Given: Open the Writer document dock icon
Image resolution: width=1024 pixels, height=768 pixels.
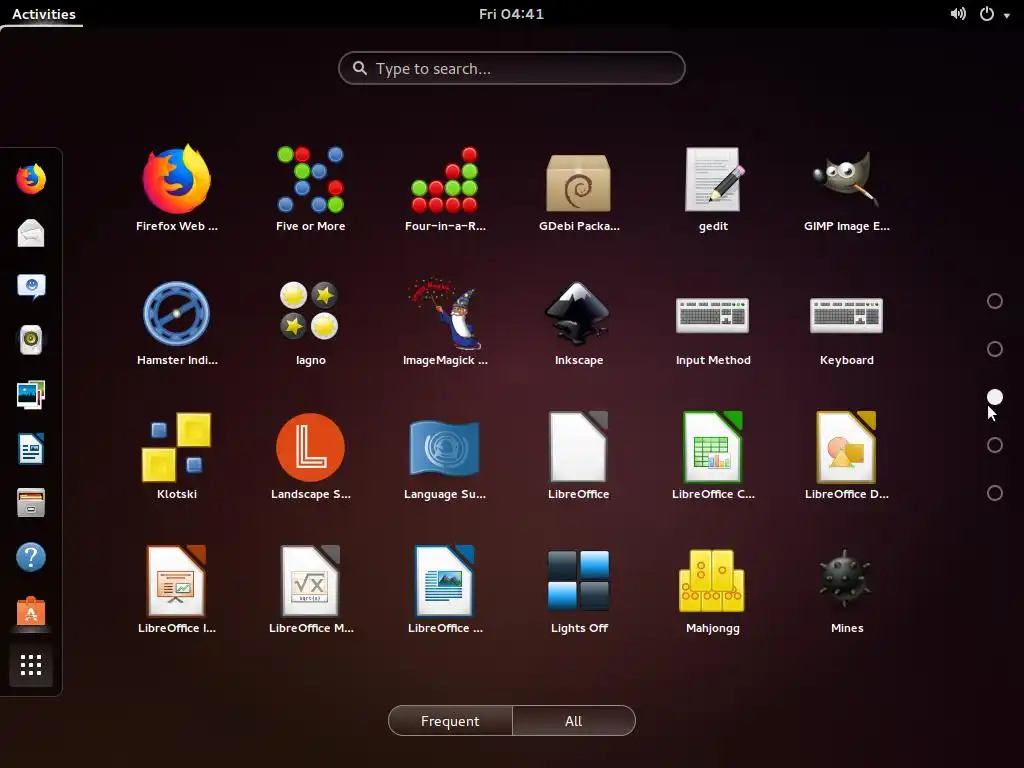Looking at the screenshot, I should tap(31, 449).
